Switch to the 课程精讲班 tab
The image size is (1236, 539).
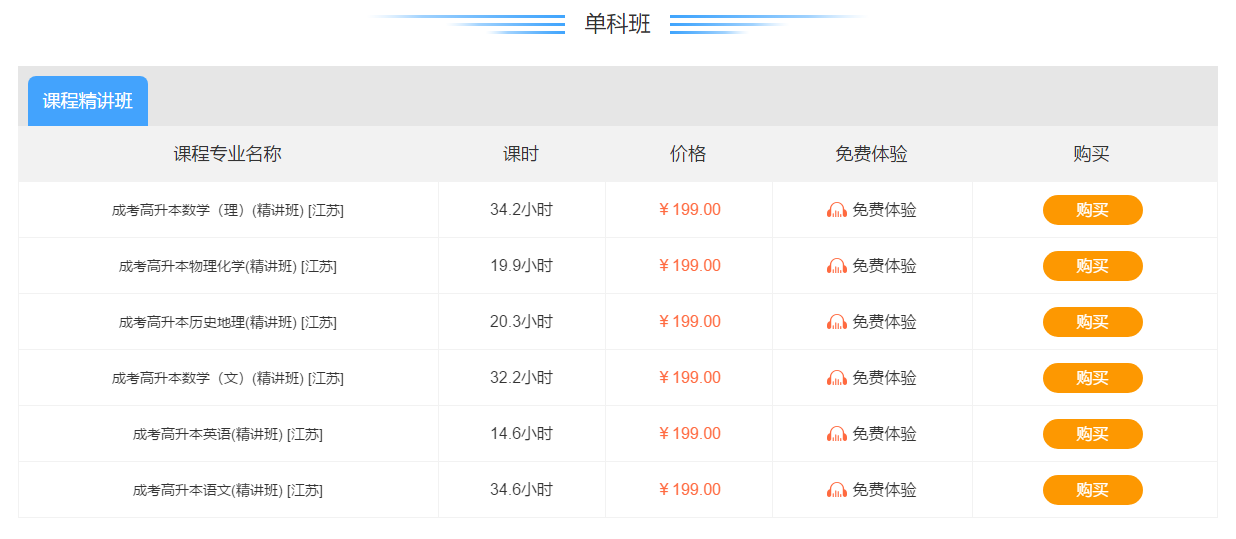88,101
